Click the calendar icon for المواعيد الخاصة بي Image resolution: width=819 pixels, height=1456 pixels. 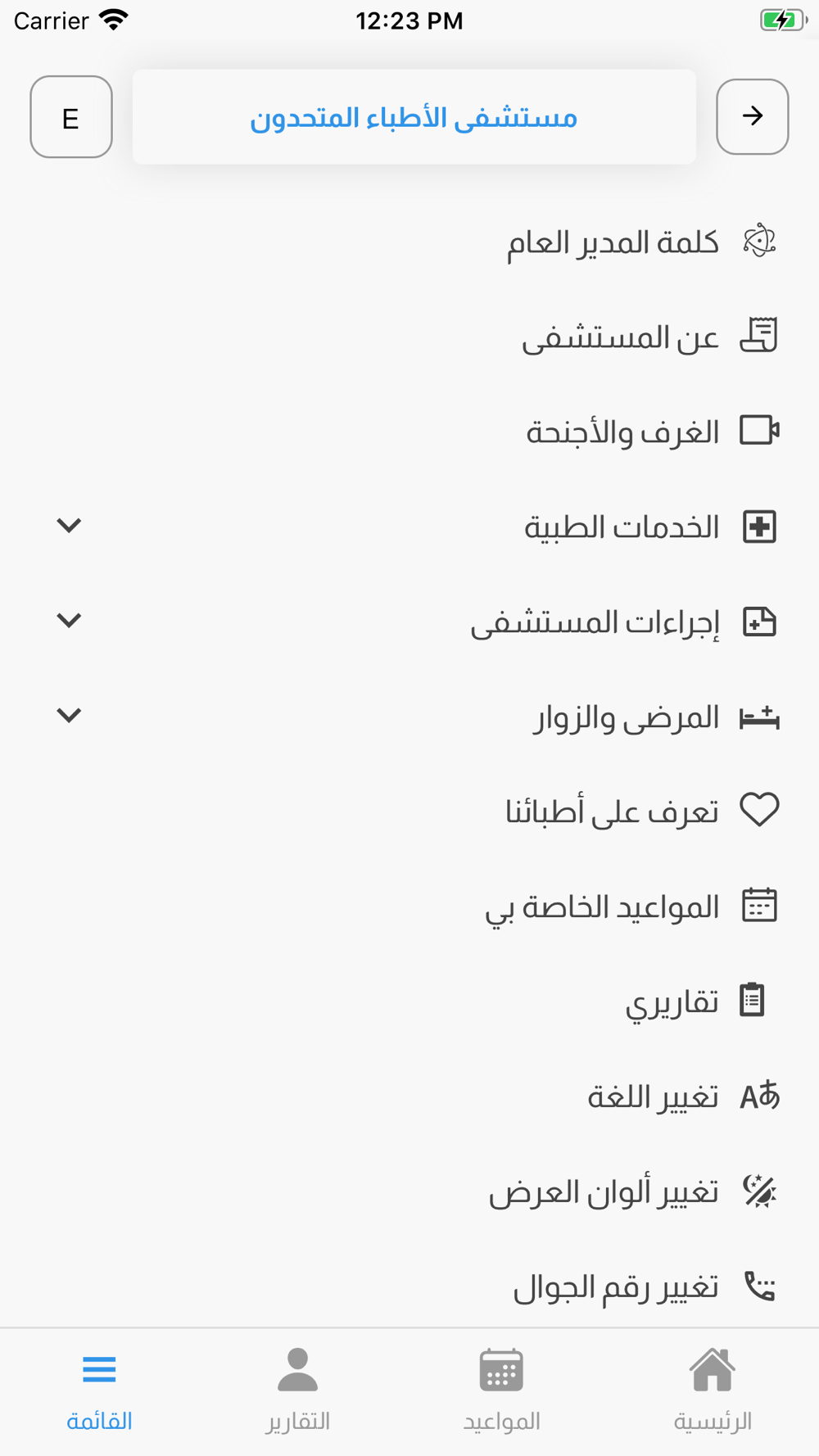pos(759,906)
